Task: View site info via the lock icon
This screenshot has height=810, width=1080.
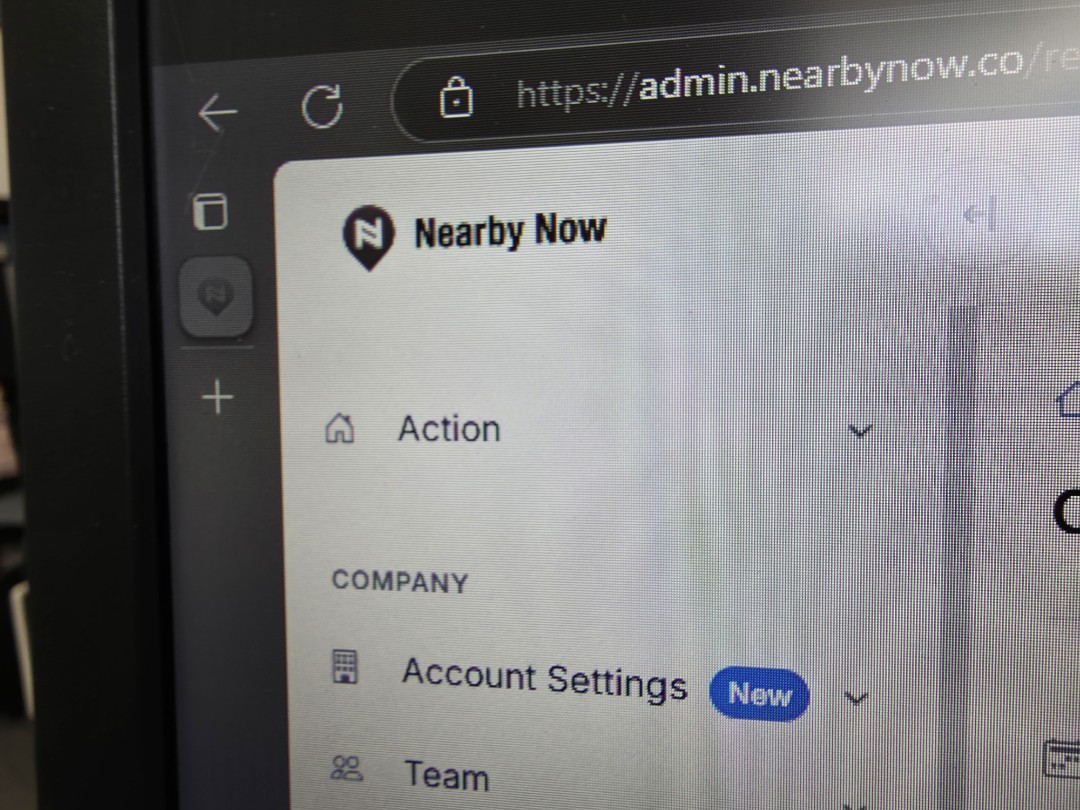Action: (x=456, y=97)
